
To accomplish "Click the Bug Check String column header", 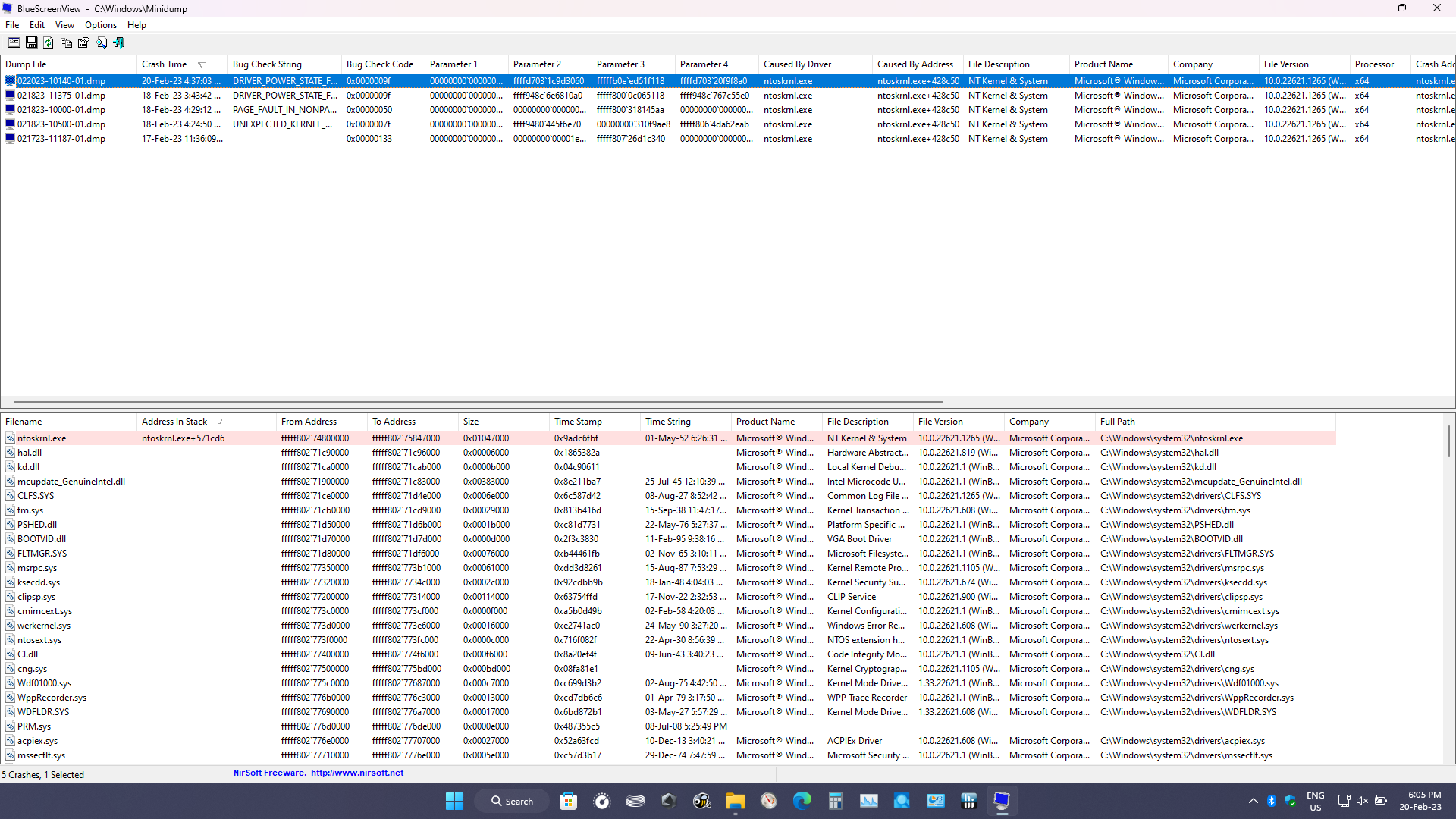I will pyautogui.click(x=267, y=64).
